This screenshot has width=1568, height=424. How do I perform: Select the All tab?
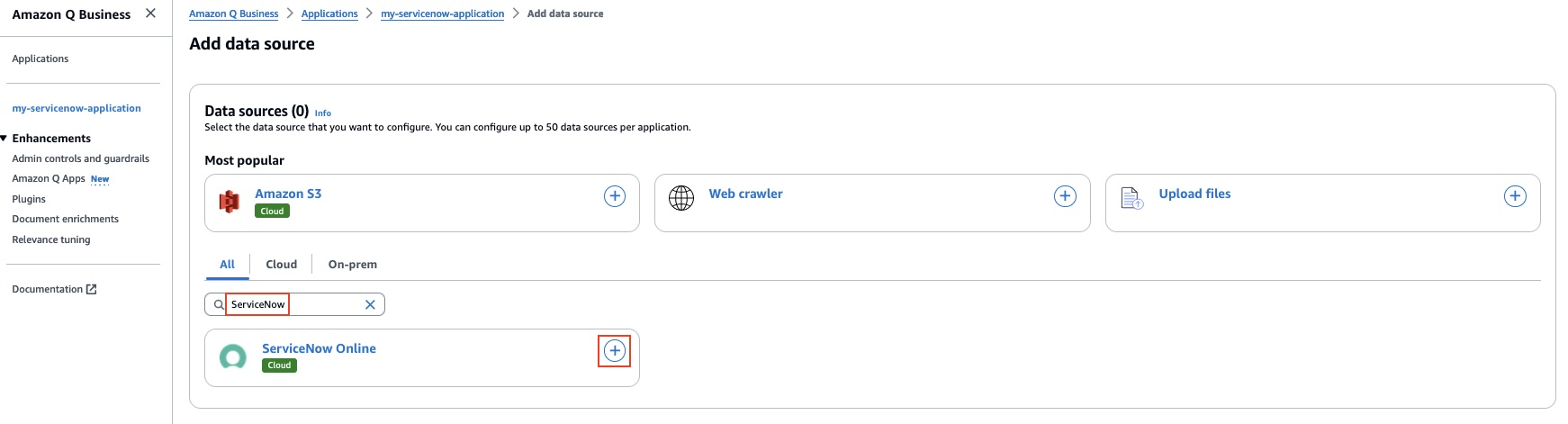point(227,265)
